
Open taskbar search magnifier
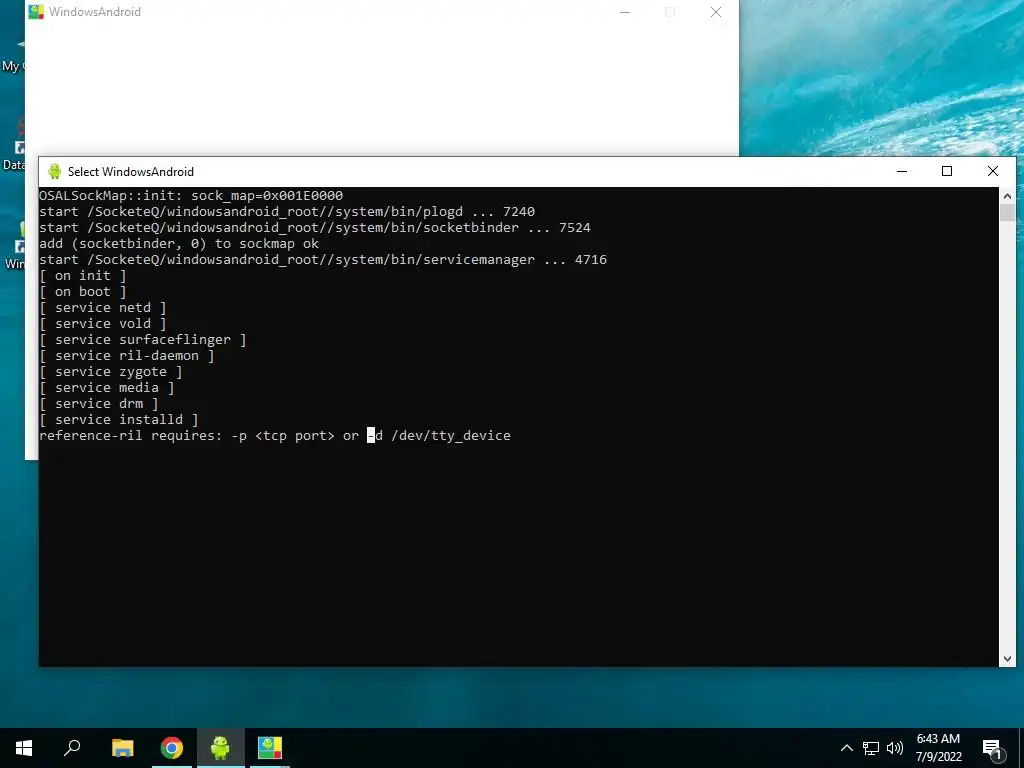click(72, 748)
